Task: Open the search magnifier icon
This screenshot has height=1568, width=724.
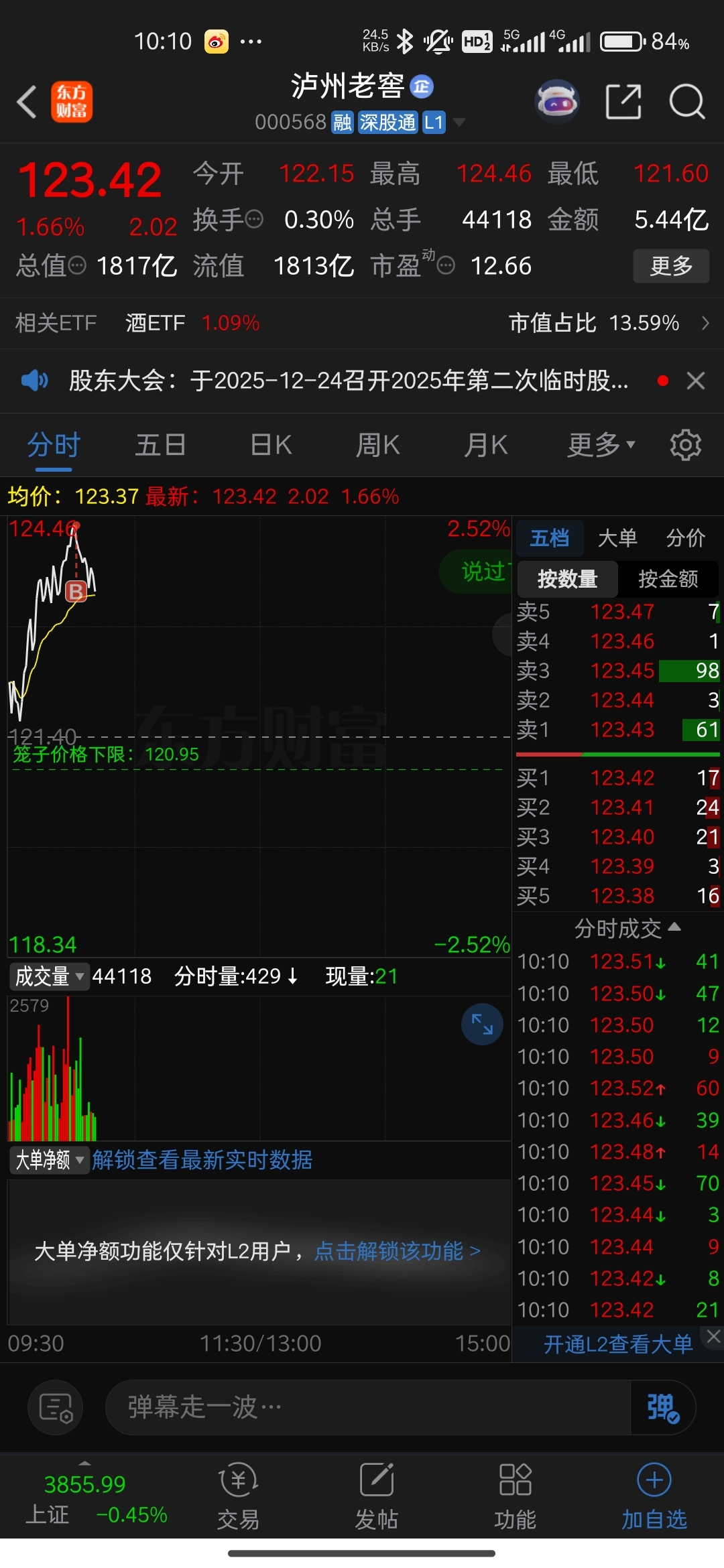Action: [687, 102]
